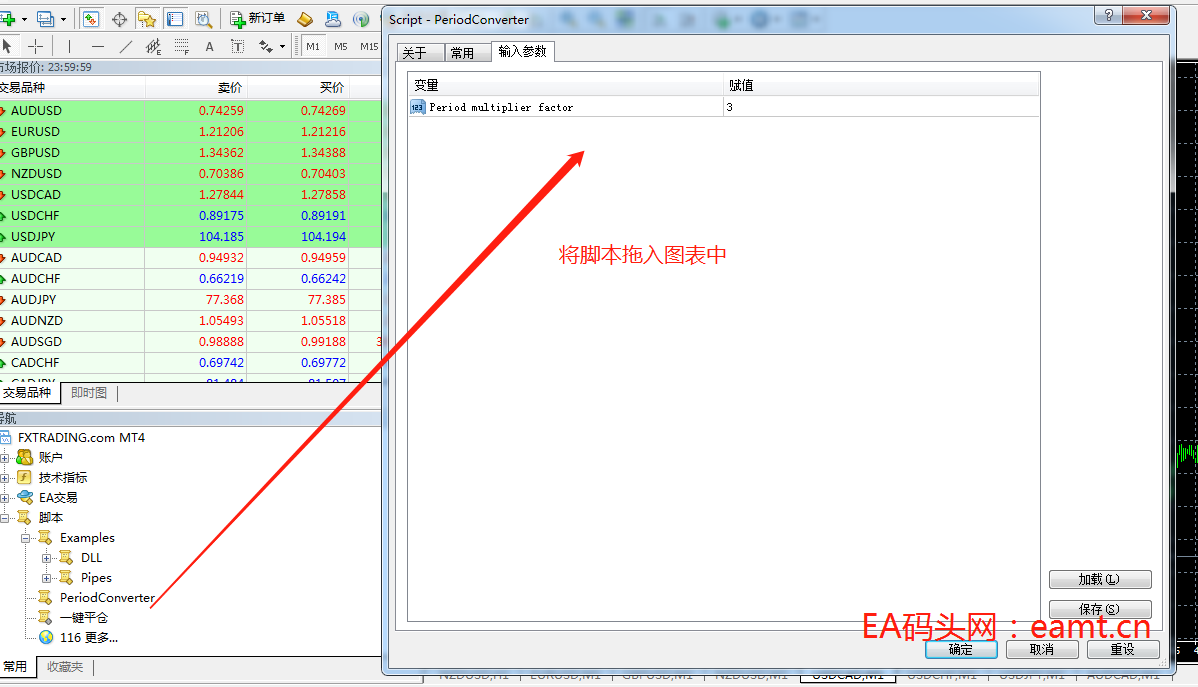Open the arrows objects dropdown arrow
Image resolution: width=1198 pixels, height=687 pixels.
coord(283,47)
